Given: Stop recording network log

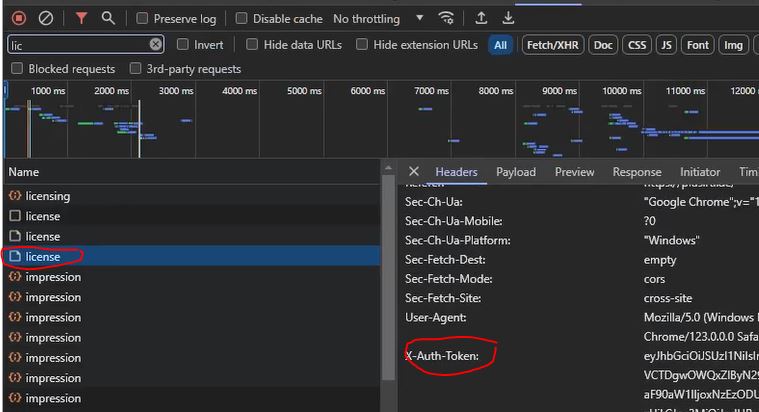Looking at the screenshot, I should click(18, 18).
